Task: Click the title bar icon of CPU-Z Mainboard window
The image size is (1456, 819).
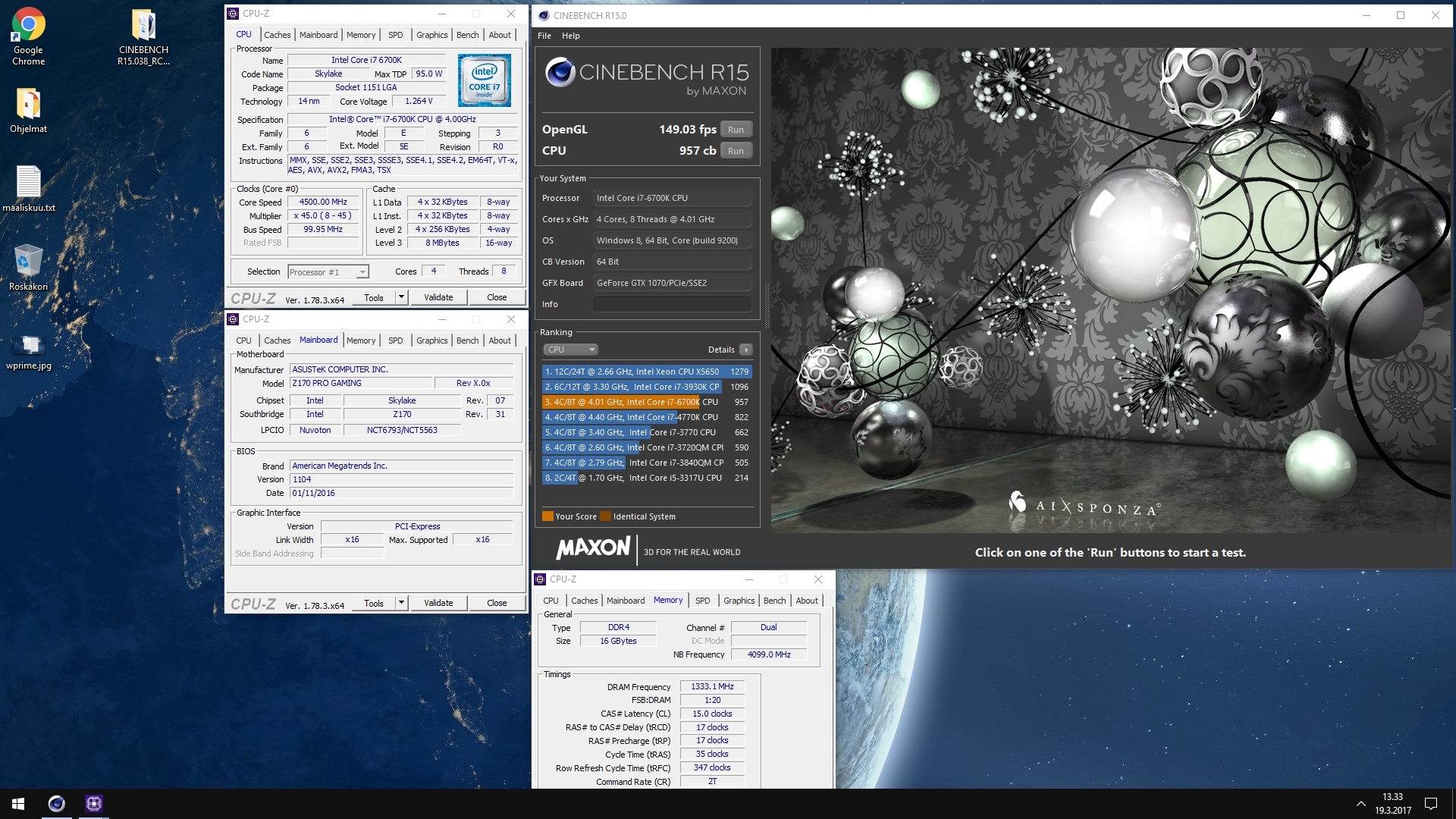Action: click(x=233, y=319)
